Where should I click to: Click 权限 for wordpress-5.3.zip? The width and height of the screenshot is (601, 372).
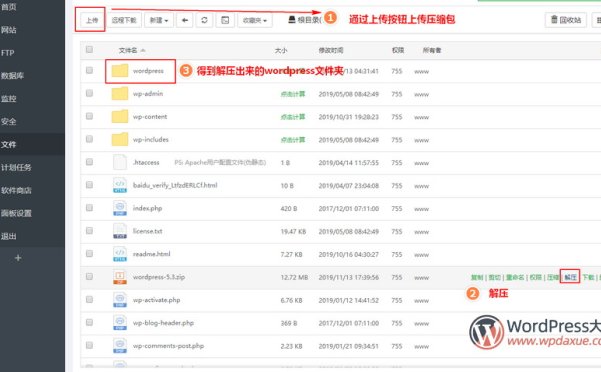(x=535, y=277)
